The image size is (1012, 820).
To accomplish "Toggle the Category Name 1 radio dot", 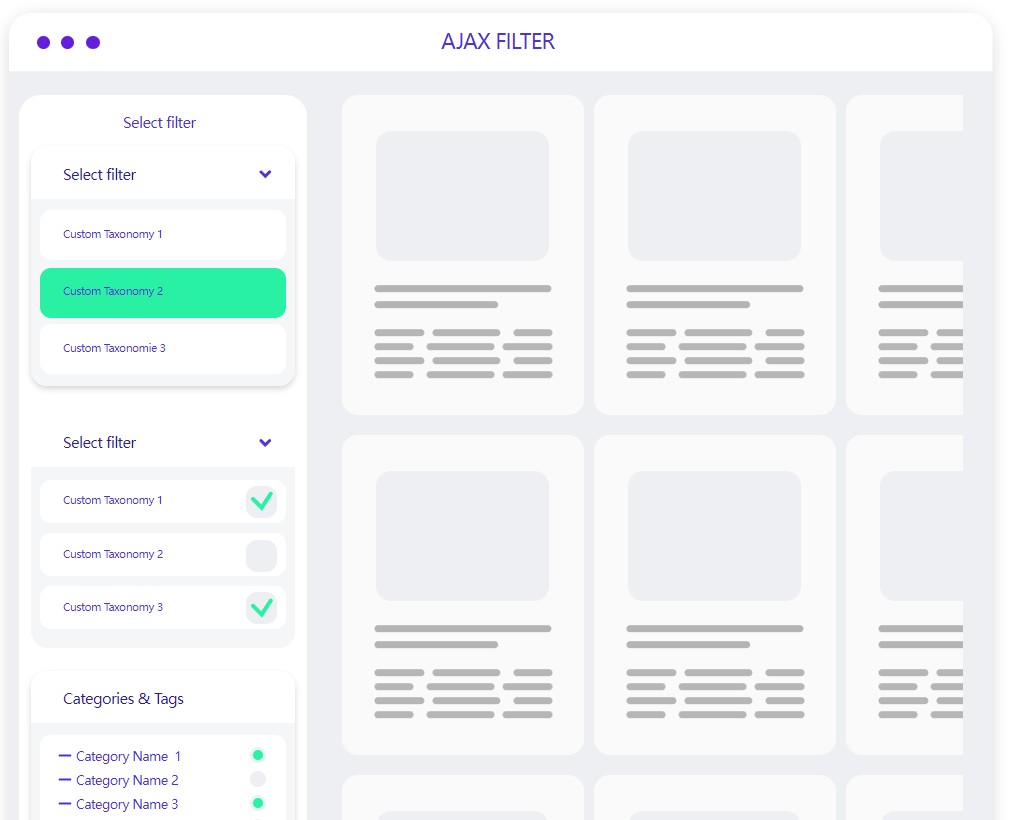I will (x=258, y=755).
